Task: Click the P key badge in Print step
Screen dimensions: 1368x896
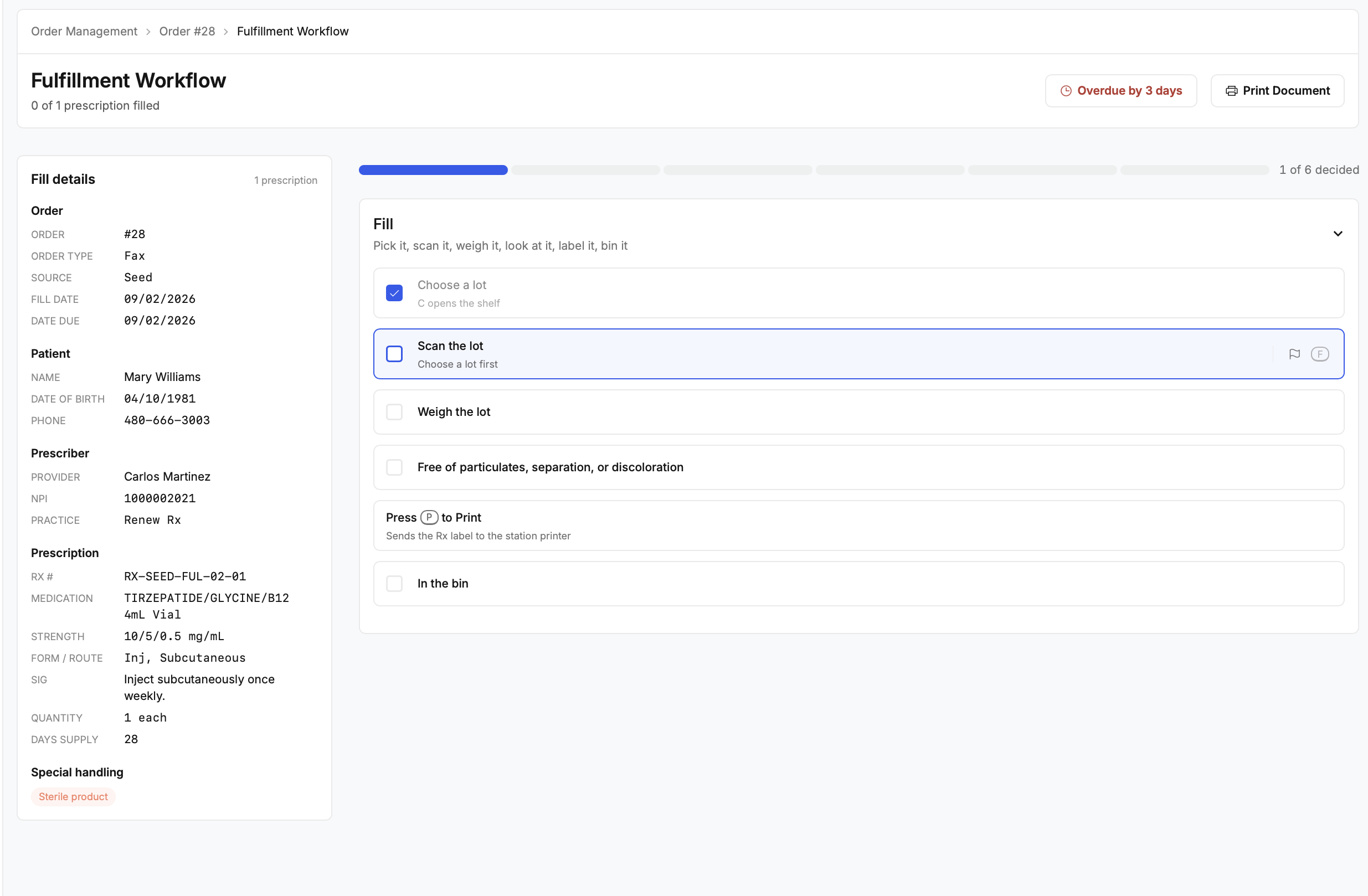Action: (429, 517)
